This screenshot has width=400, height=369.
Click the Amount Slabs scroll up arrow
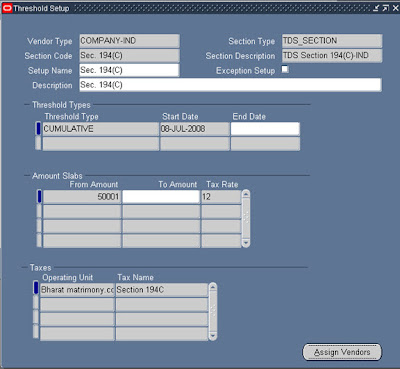coord(246,194)
